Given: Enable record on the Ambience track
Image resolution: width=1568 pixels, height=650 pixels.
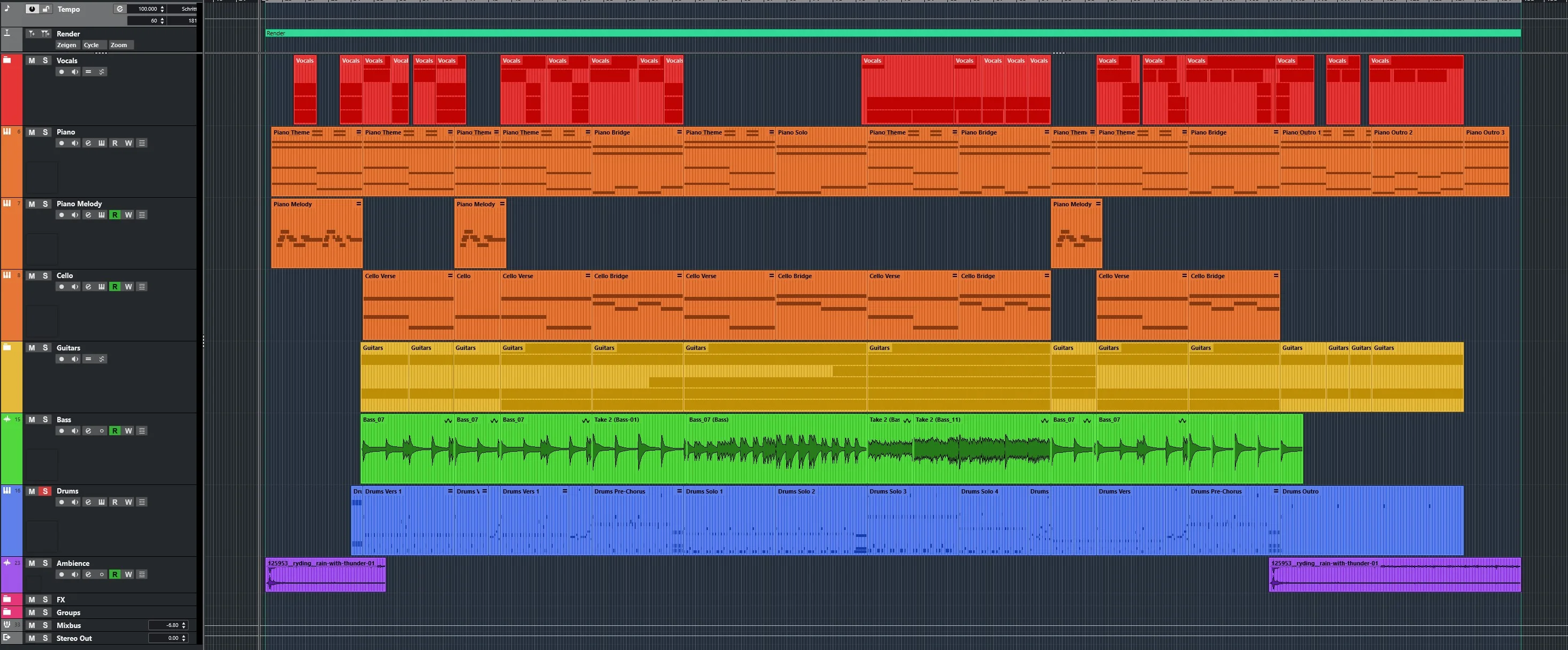Looking at the screenshot, I should pos(62,574).
